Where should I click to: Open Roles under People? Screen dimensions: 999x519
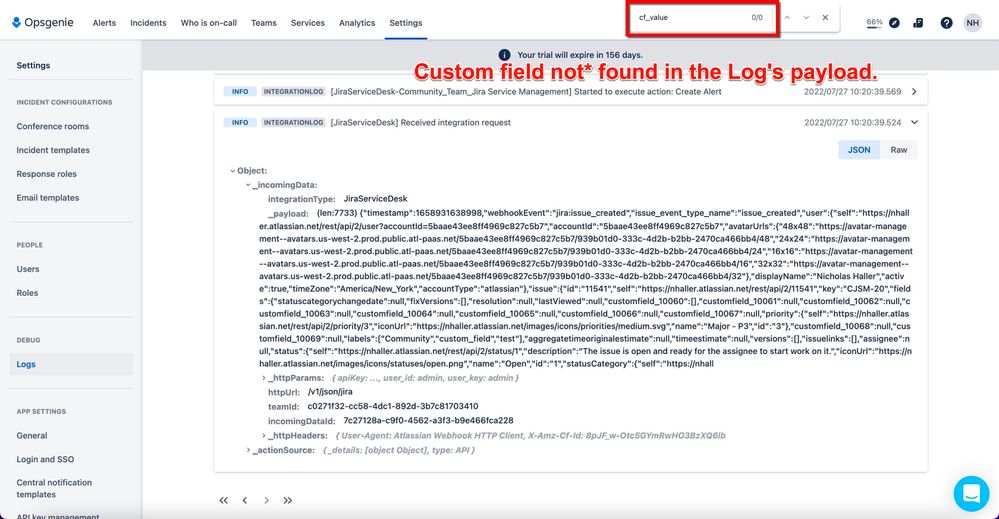click(x=27, y=293)
